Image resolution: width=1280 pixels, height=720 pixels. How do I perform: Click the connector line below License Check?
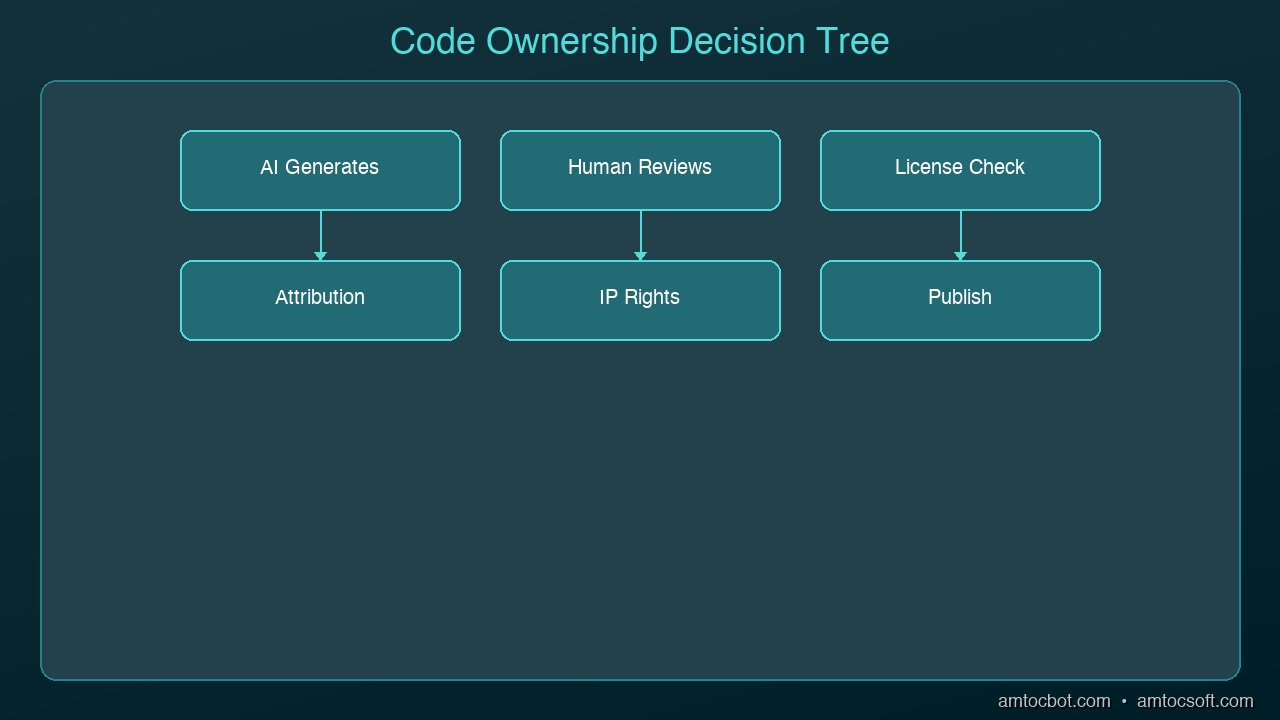tap(960, 232)
